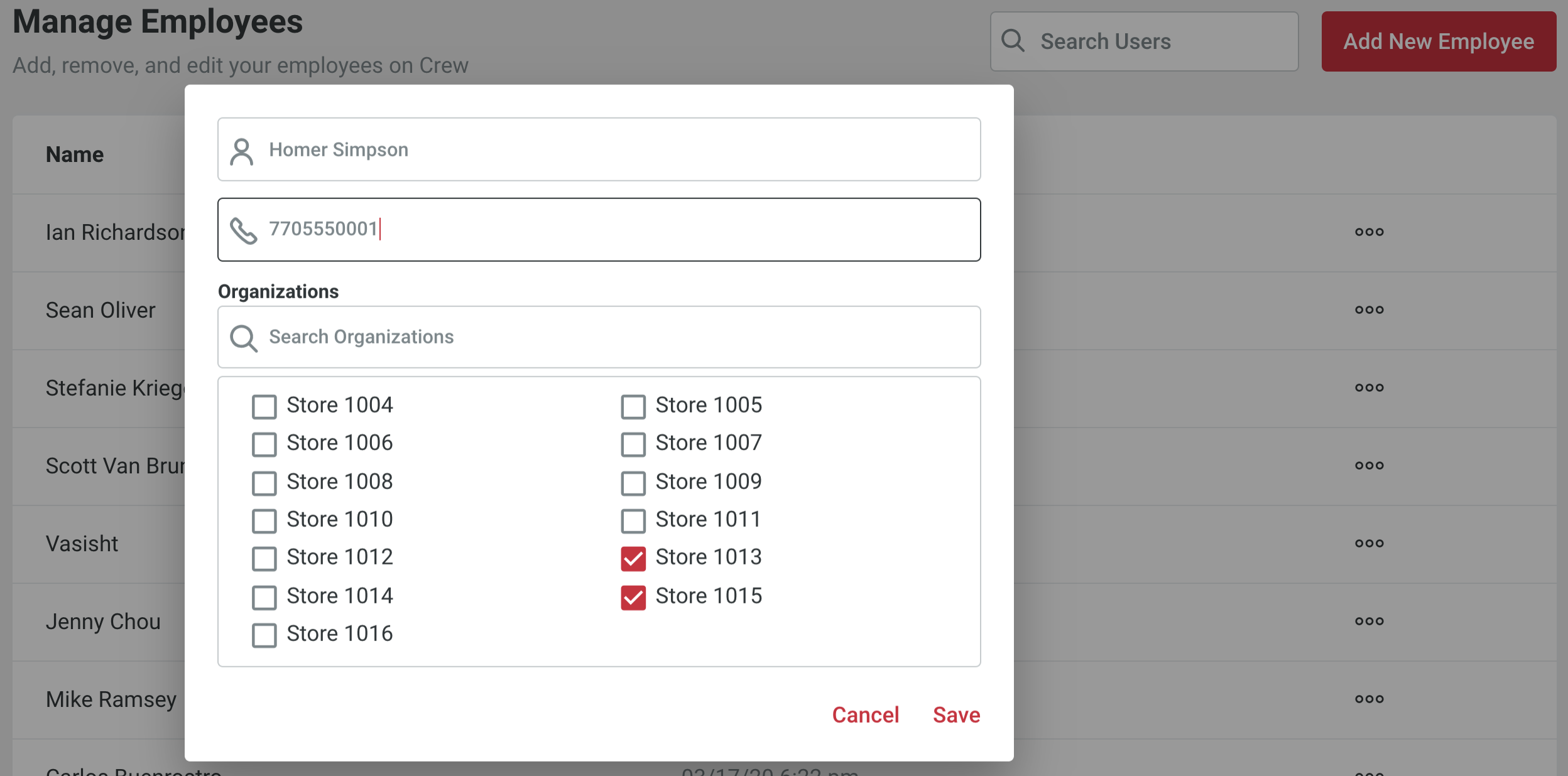Open the three-dot menu for Scott Van Brun
This screenshot has height=776, width=1568.
pos(1369,466)
